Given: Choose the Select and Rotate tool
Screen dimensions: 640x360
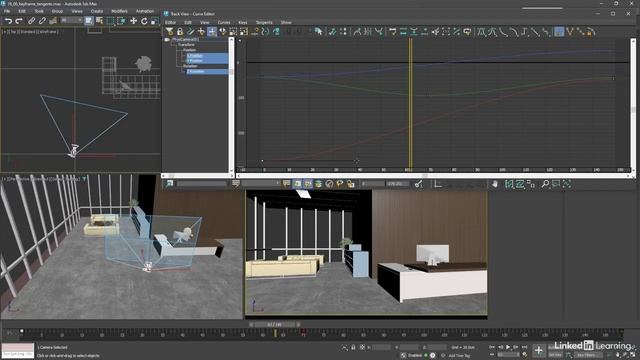Looking at the screenshot, I should 144,20.
